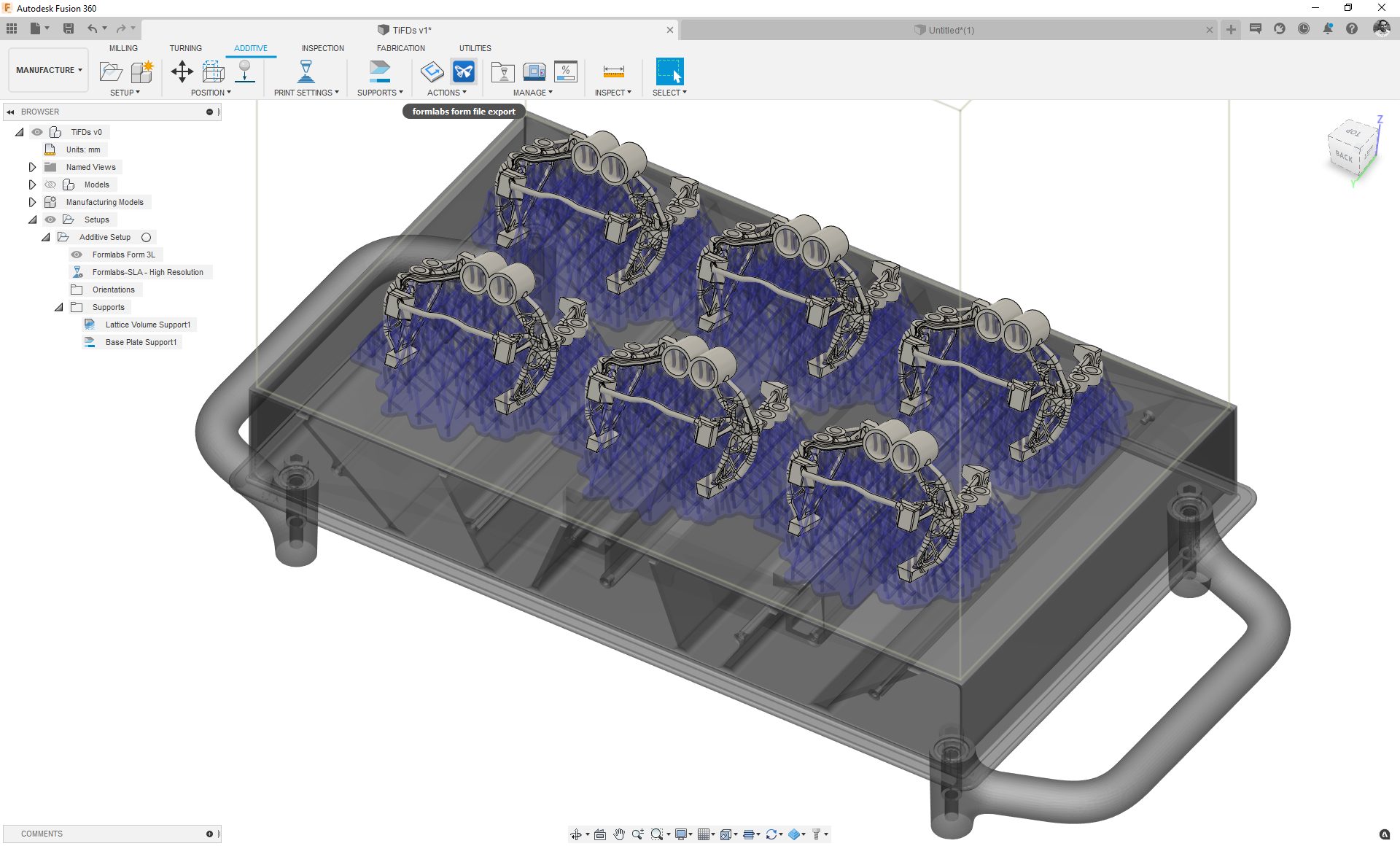
Task: Switch to the MILLING tab
Action: 123,48
